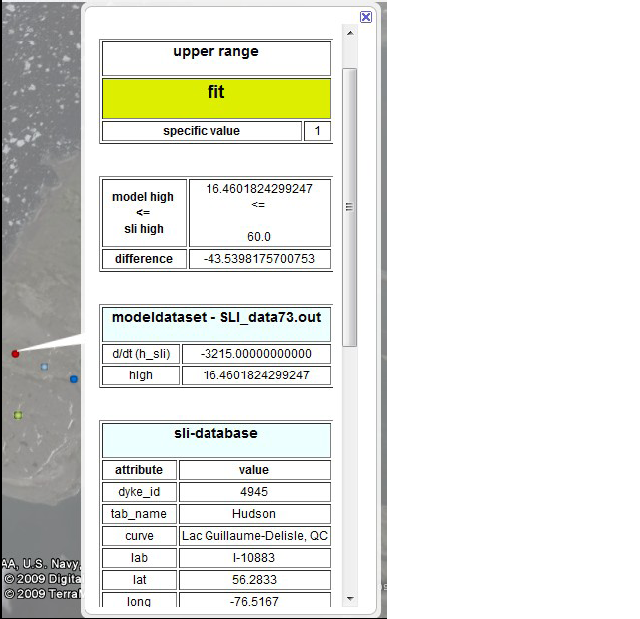Click the curve value 'Lac Guillaume-Delisle, QC'
640x619 pixels.
[254, 536]
